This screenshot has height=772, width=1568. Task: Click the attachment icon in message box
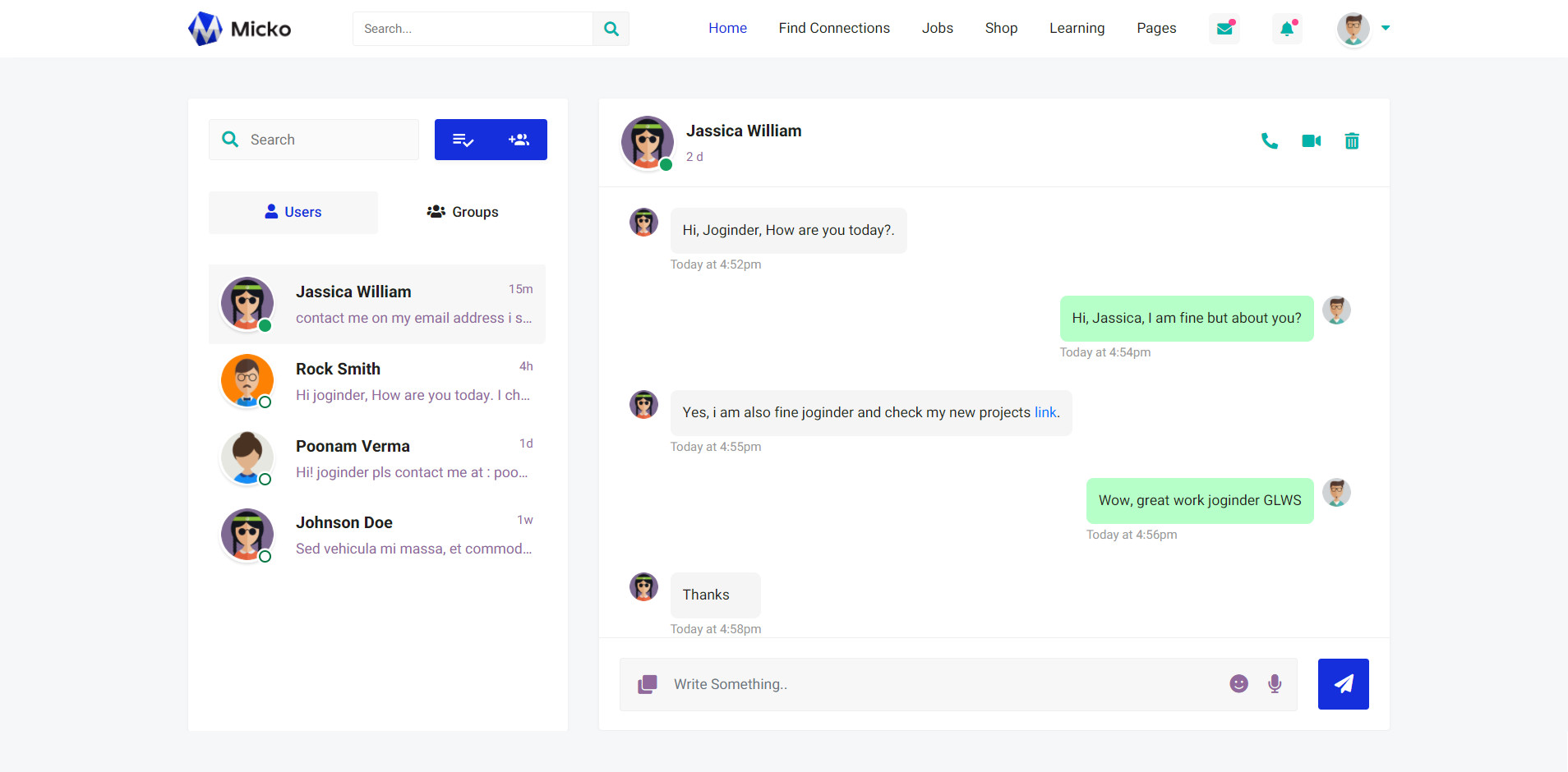648,684
